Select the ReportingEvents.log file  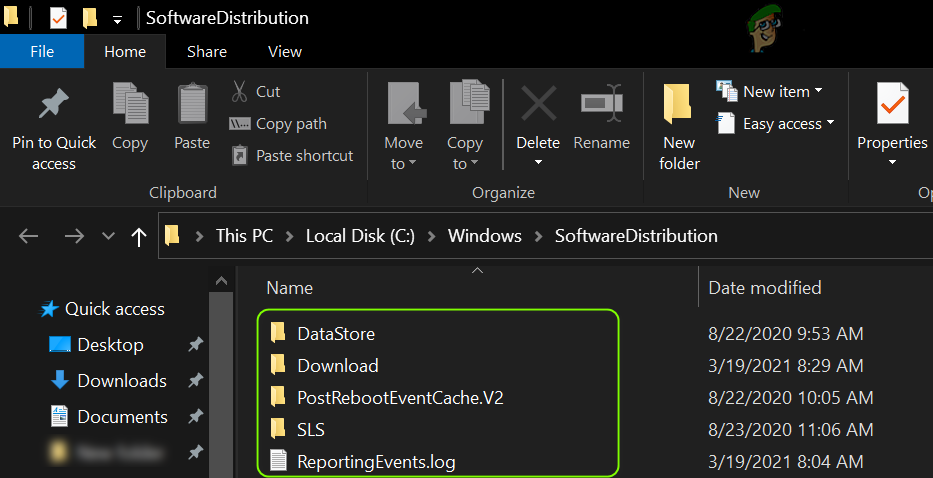click(x=377, y=461)
